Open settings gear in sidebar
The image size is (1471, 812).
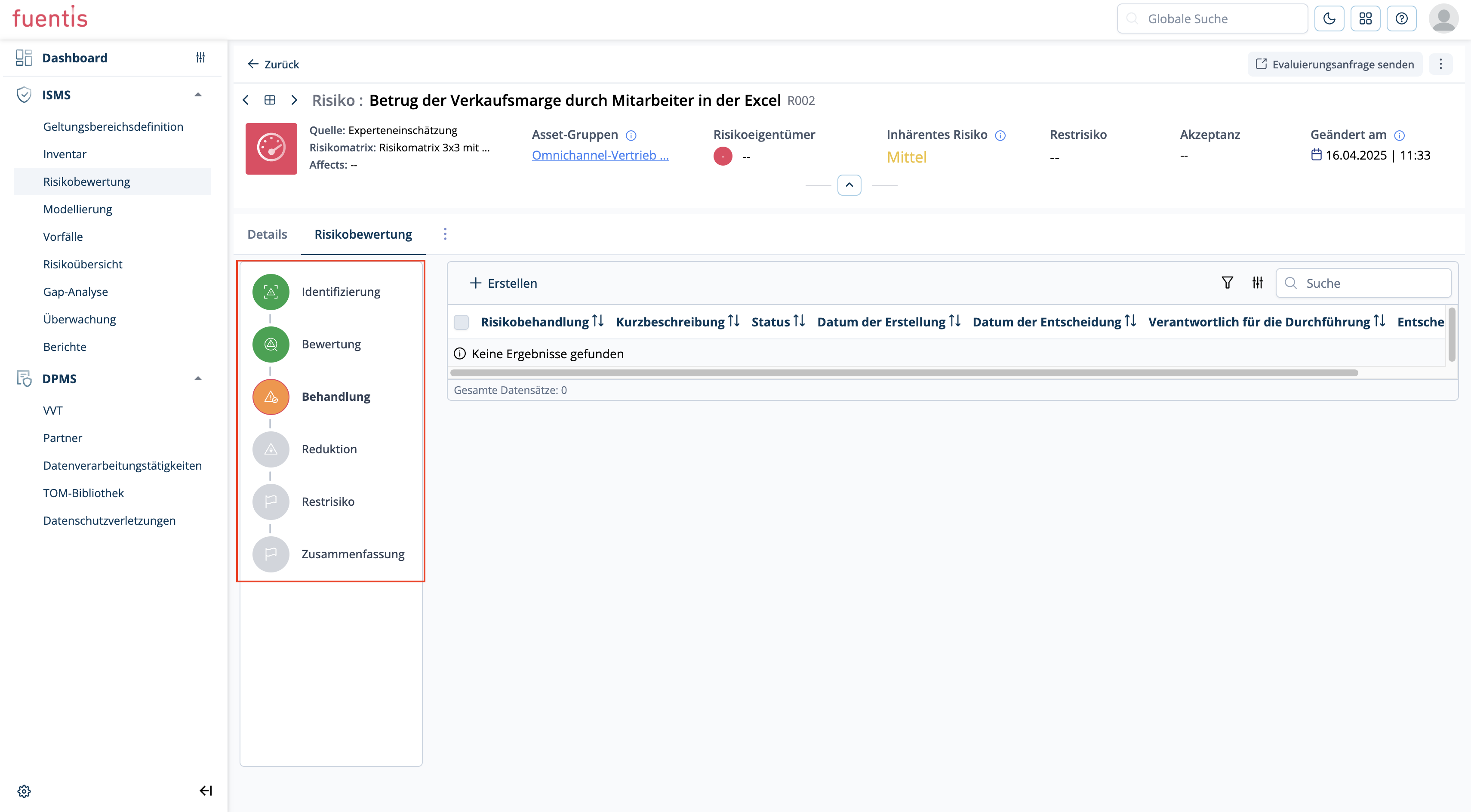(24, 791)
